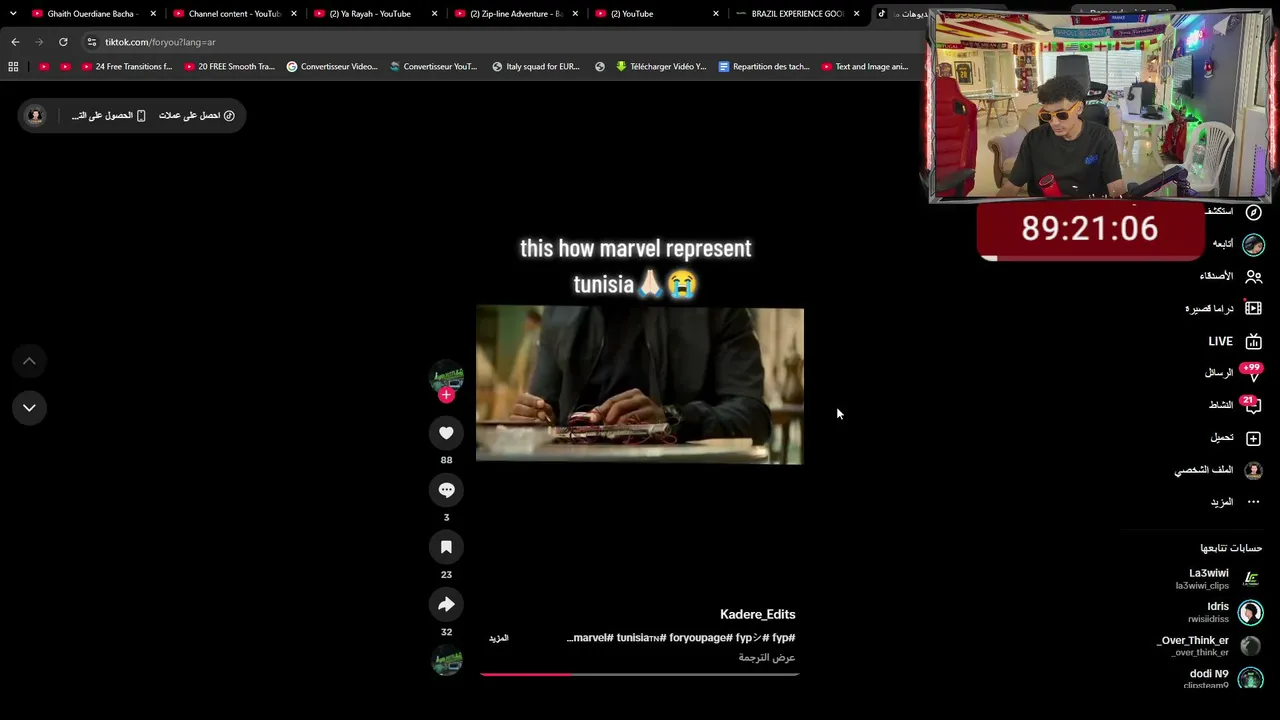Image resolution: width=1280 pixels, height=720 pixels.
Task: Open the LIVE section
Action: pyautogui.click(x=1235, y=341)
